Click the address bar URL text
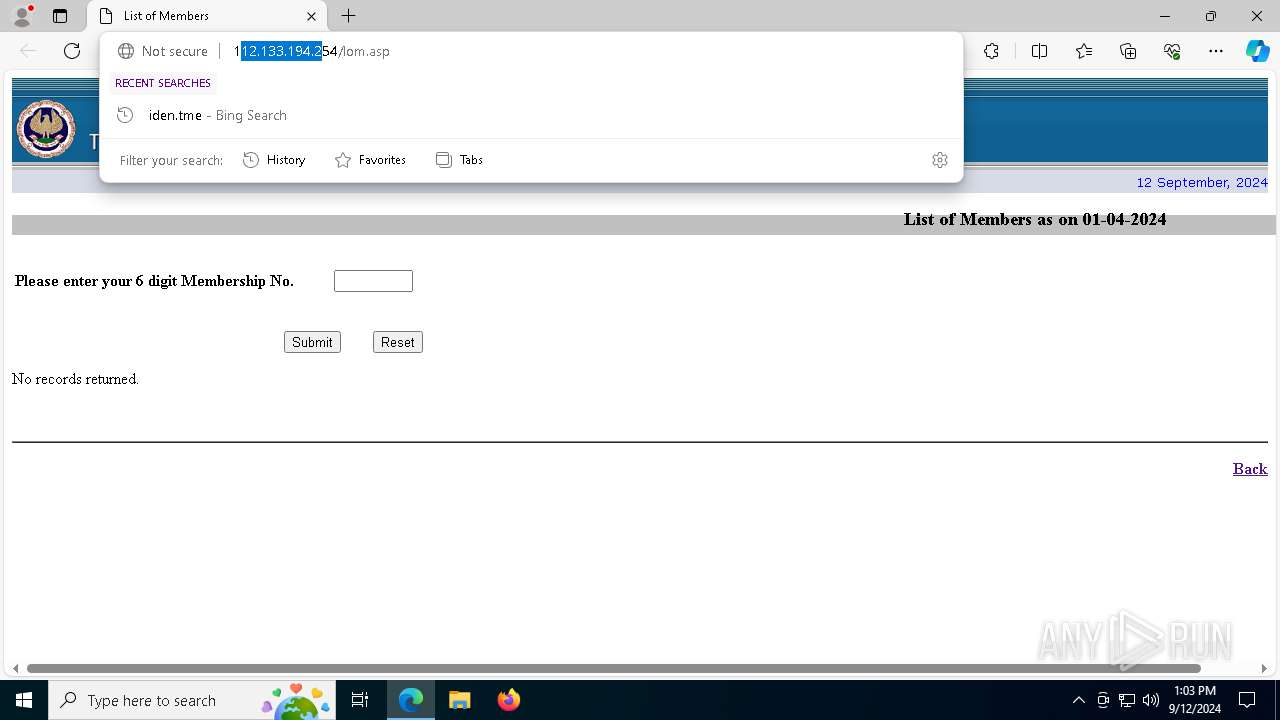Image resolution: width=1280 pixels, height=720 pixels. point(312,51)
